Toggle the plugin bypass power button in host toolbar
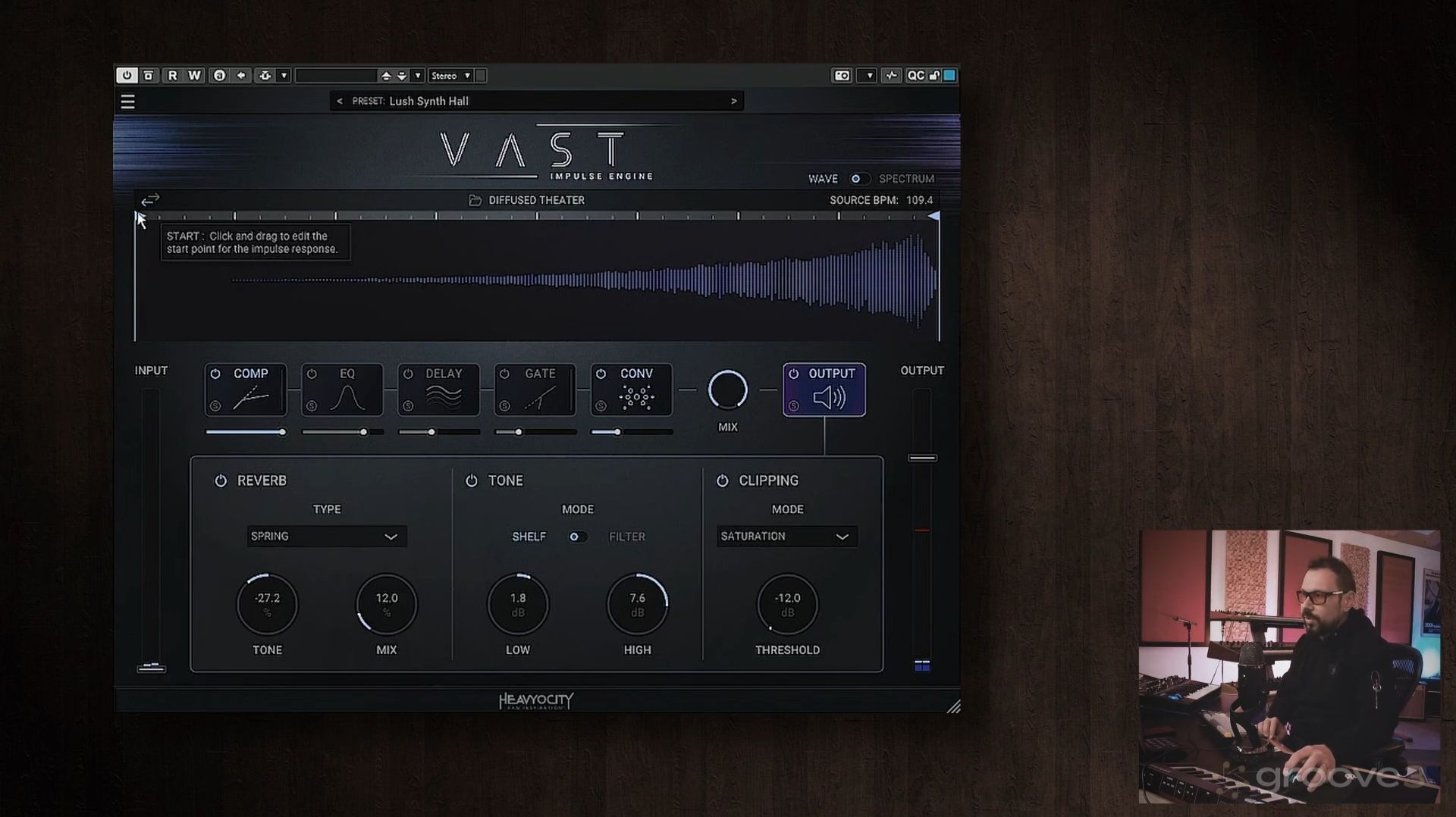The width and height of the screenshot is (1456, 817). tap(127, 75)
